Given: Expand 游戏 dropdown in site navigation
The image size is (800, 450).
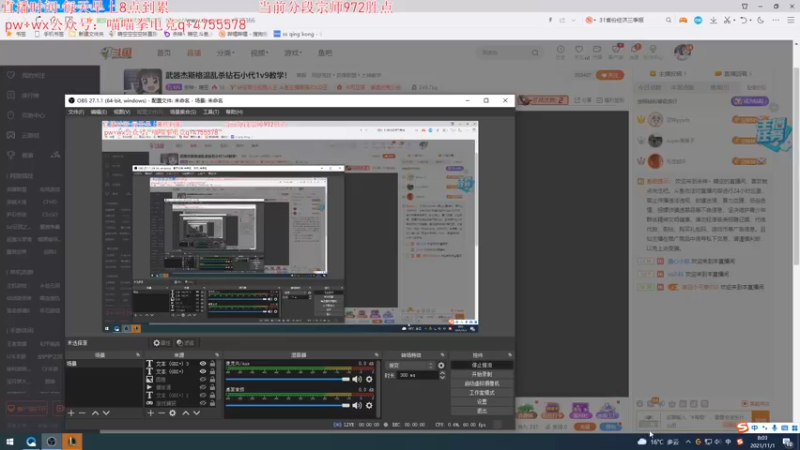Looking at the screenshot, I should point(293,53).
